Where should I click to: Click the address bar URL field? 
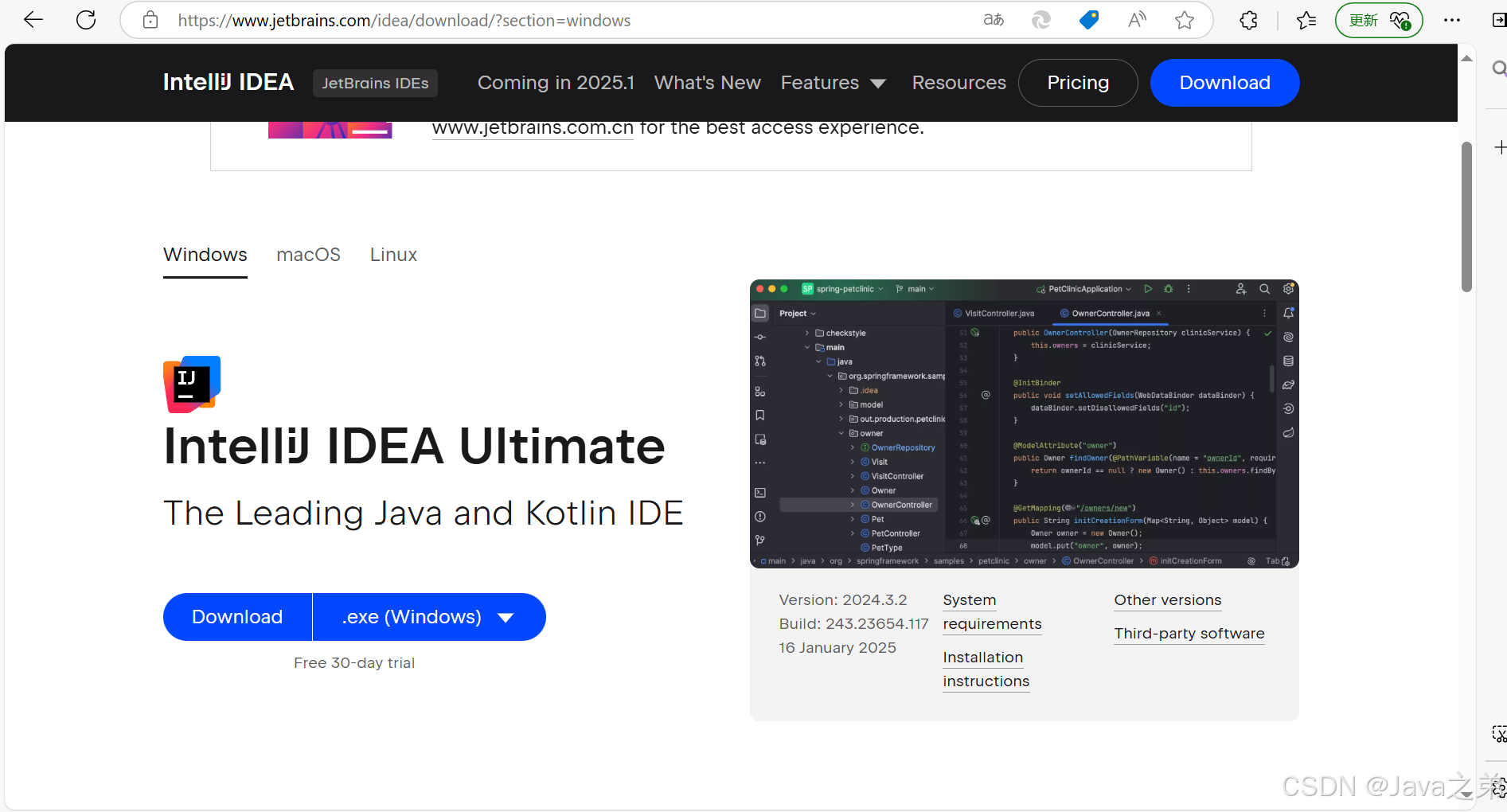tap(557, 20)
